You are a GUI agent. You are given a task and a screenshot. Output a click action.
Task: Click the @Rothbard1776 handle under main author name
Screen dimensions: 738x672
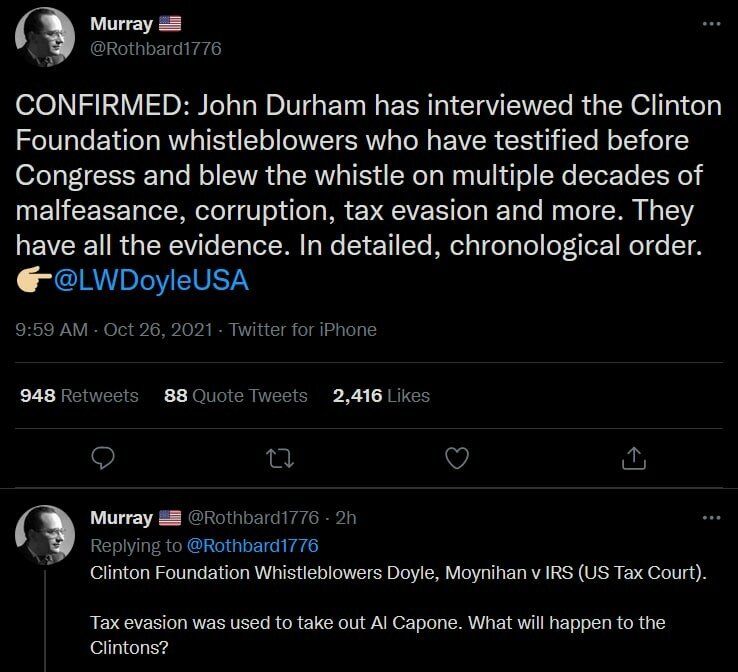[155, 48]
